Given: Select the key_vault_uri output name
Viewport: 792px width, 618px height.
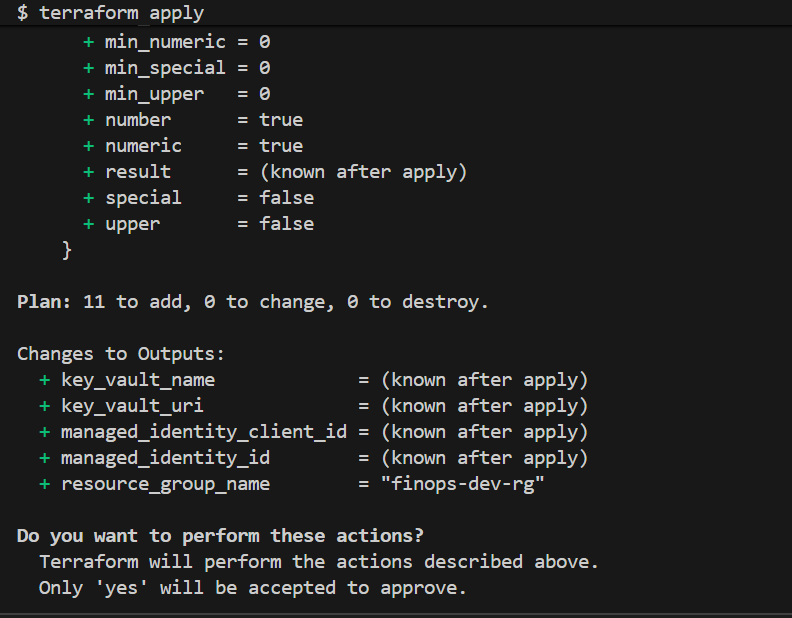Looking at the screenshot, I should point(132,406).
